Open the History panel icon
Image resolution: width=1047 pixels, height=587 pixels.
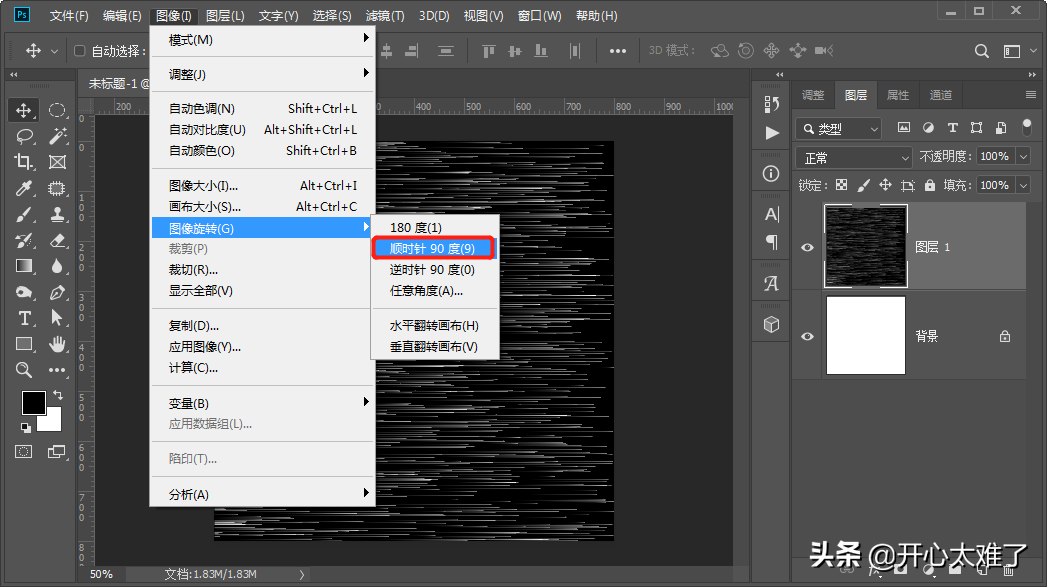click(x=771, y=104)
